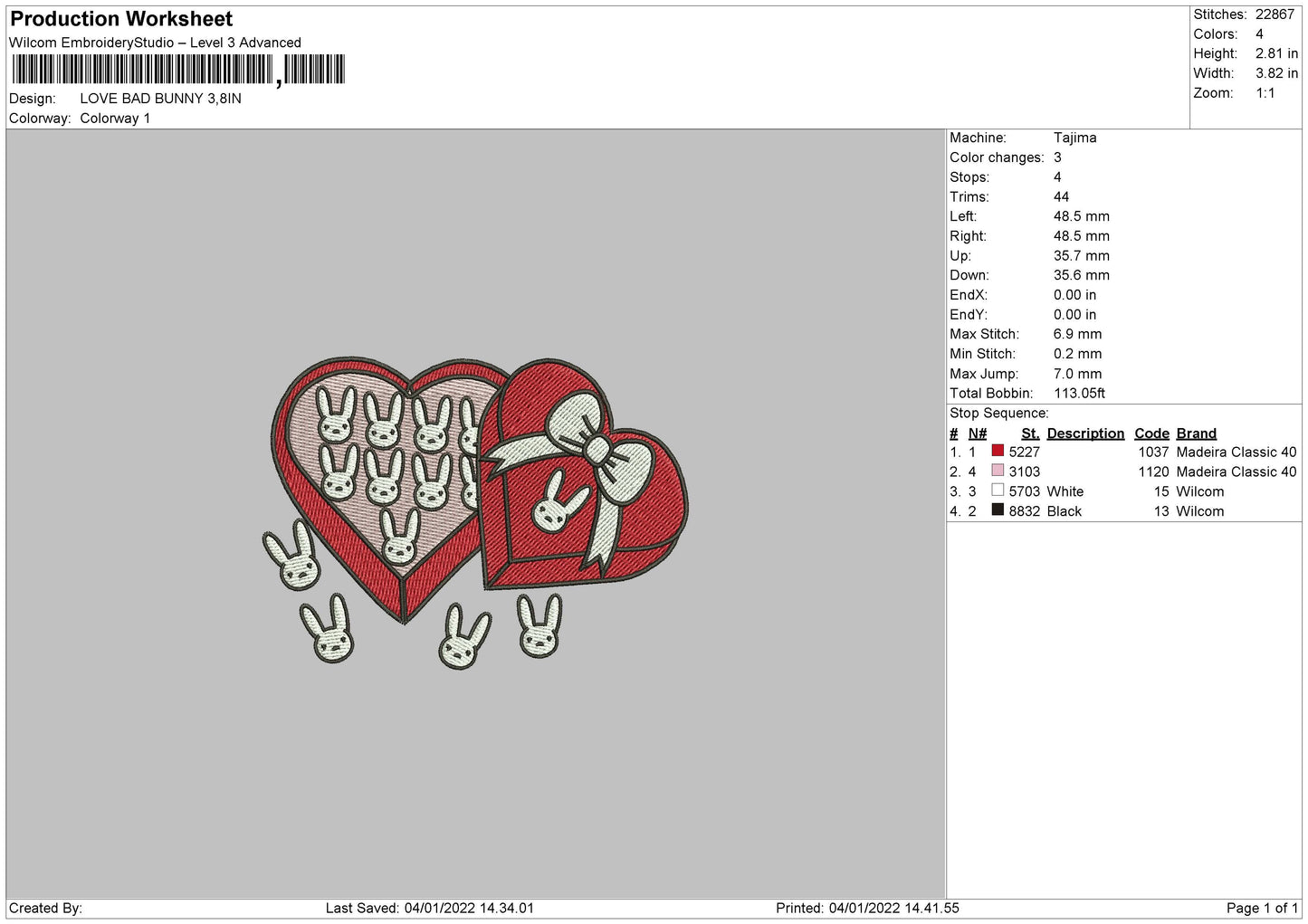The image size is (1308, 924).
Task: Click the St. column header
Action: coord(1030,433)
